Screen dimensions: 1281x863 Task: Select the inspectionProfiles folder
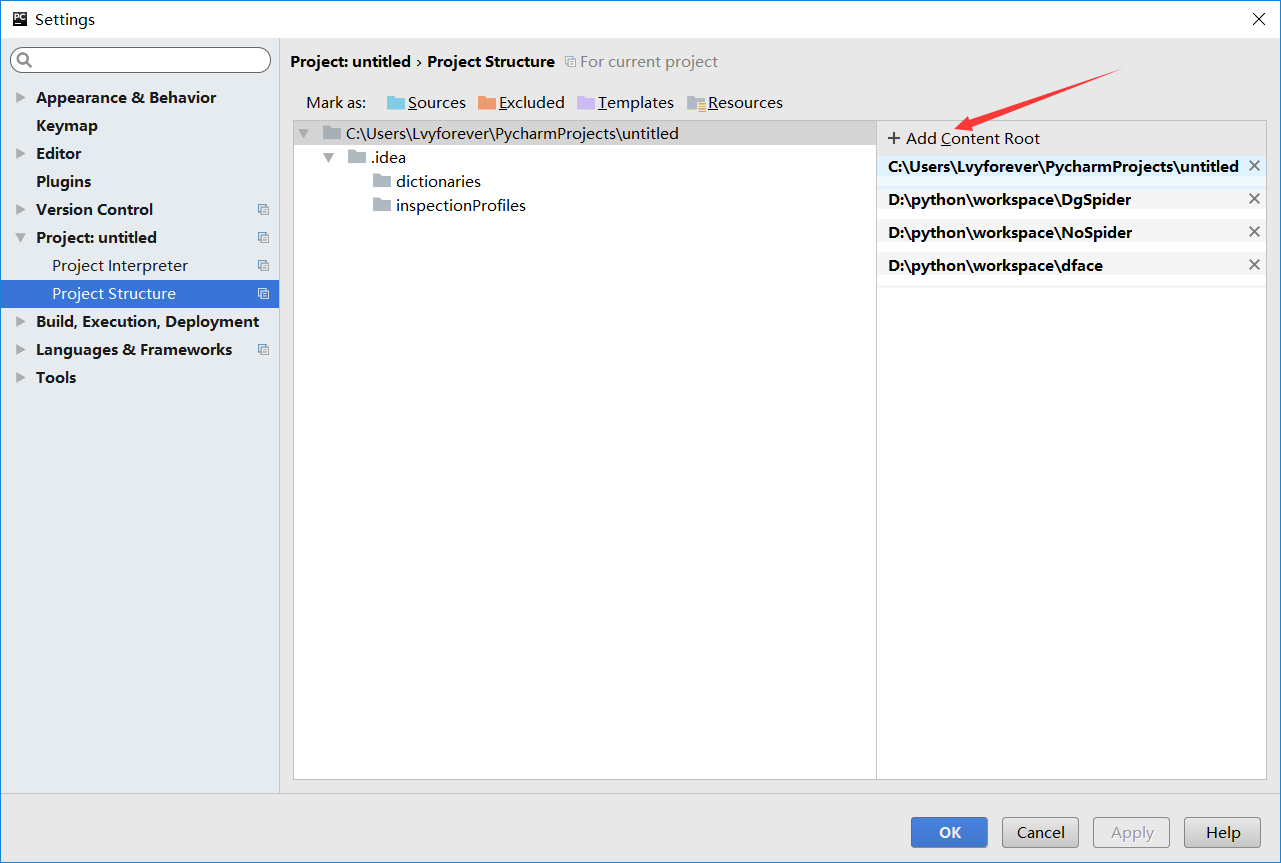coord(460,206)
